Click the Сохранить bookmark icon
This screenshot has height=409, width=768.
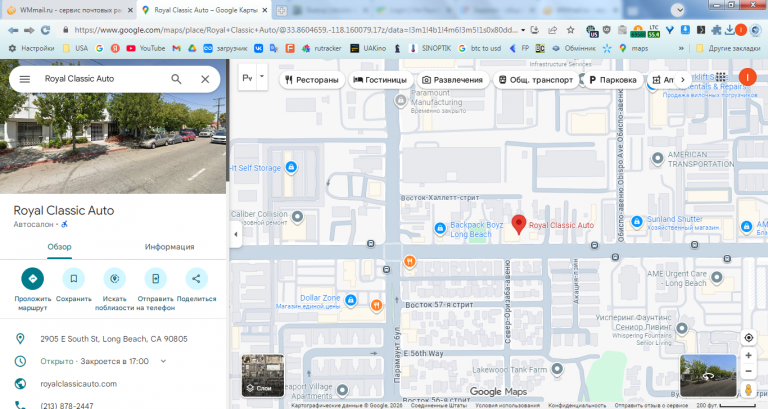coord(73,279)
